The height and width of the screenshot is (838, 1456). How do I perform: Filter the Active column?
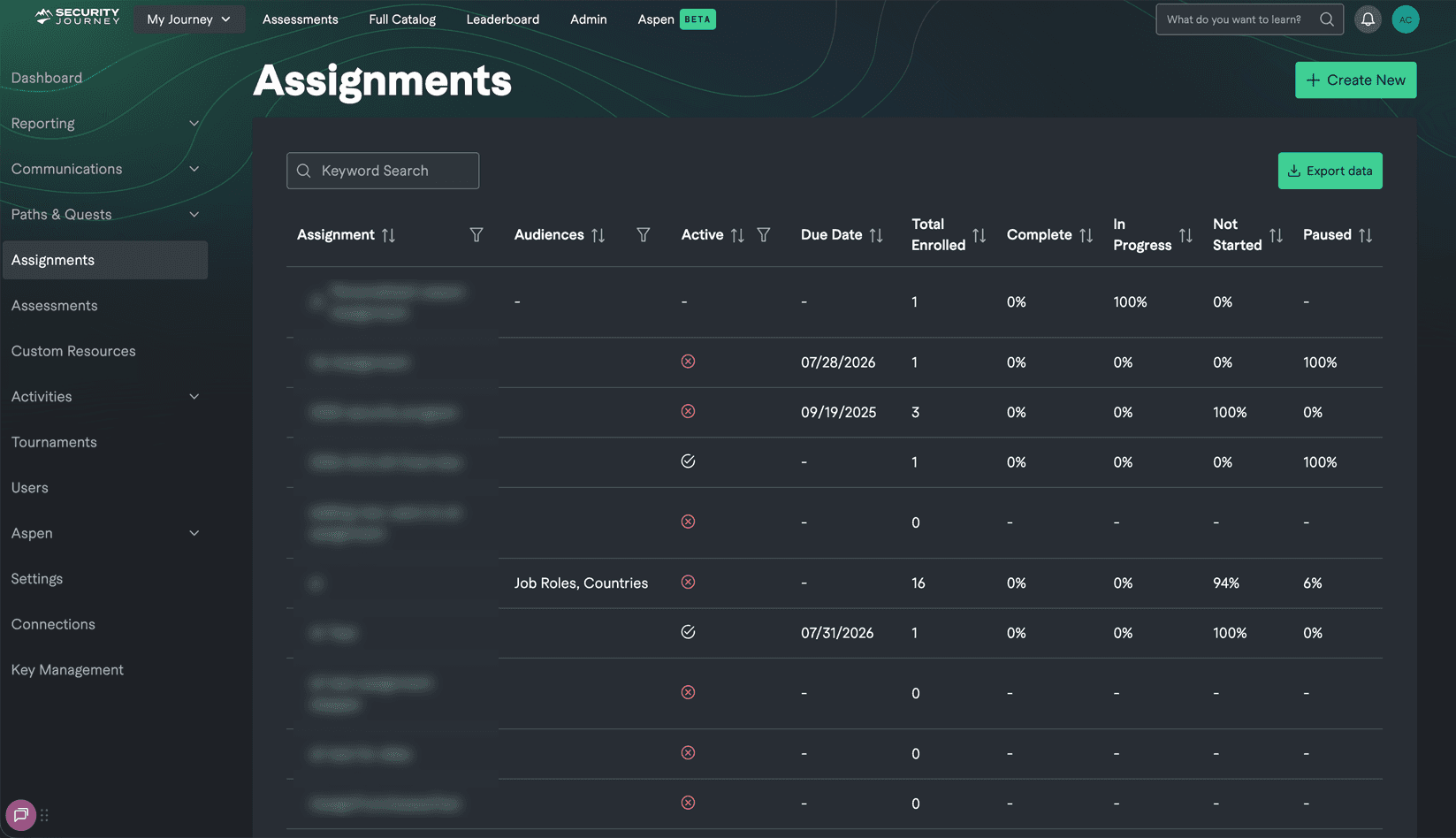click(x=764, y=235)
